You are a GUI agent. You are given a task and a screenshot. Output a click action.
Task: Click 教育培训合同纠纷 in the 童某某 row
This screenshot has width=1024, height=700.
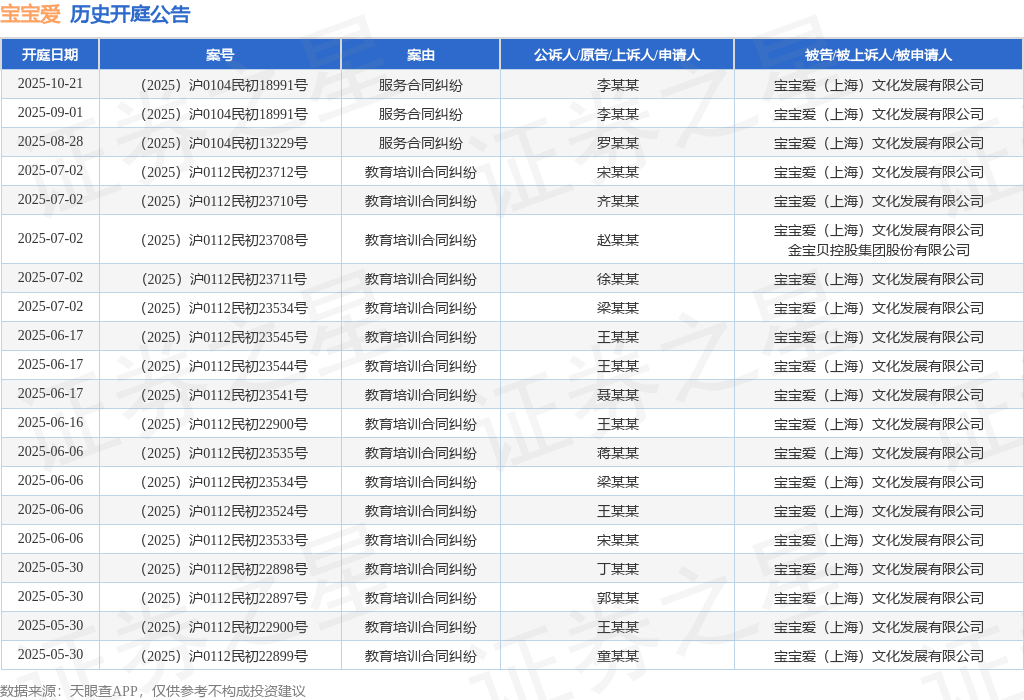click(x=421, y=656)
